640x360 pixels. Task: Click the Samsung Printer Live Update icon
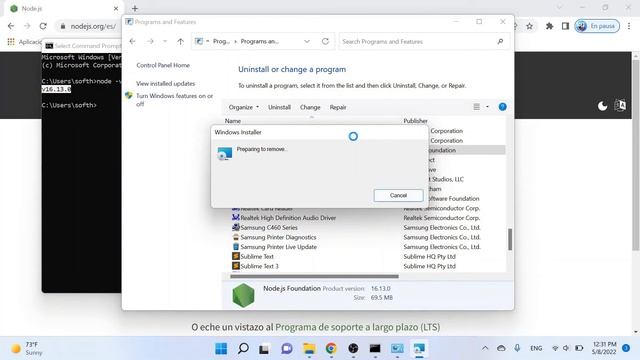[236, 247]
